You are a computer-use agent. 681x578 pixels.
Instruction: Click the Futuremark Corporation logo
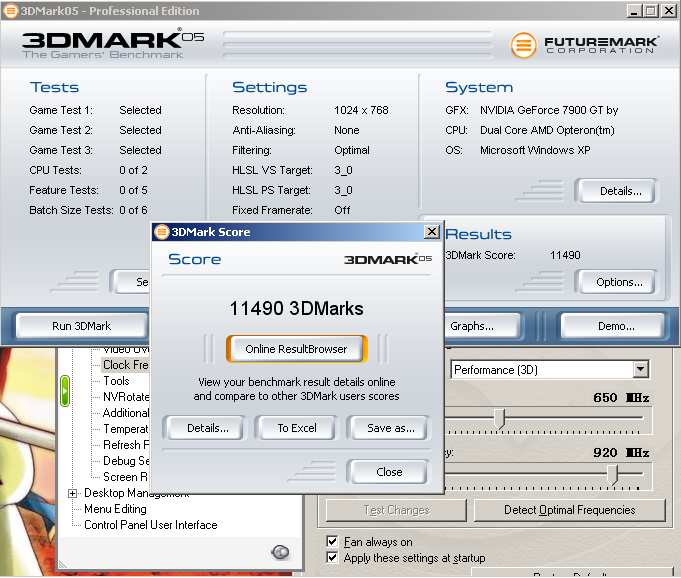click(x=585, y=45)
